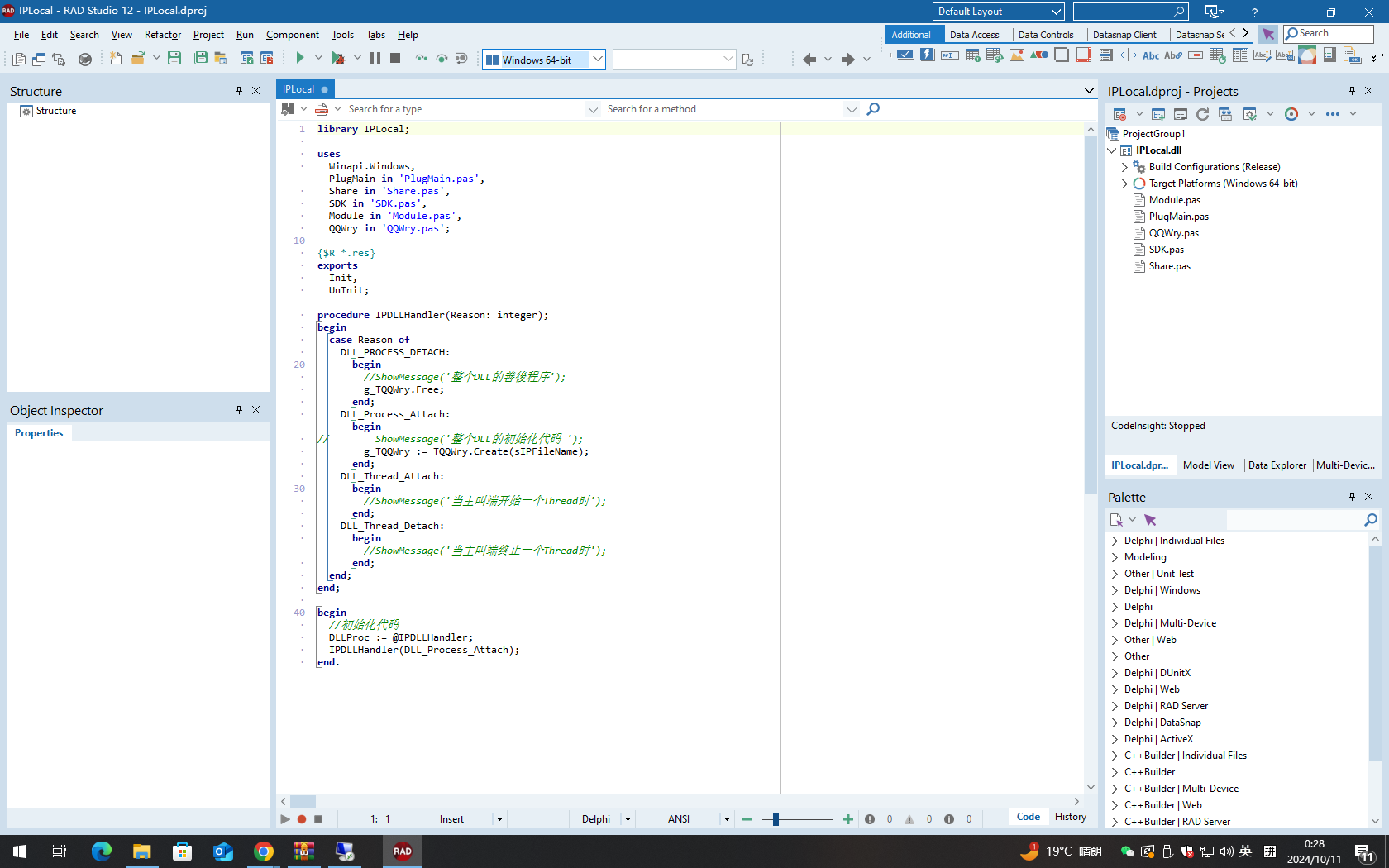Viewport: 1389px width, 868px height.
Task: Click the red macro record button
Action: point(302,819)
